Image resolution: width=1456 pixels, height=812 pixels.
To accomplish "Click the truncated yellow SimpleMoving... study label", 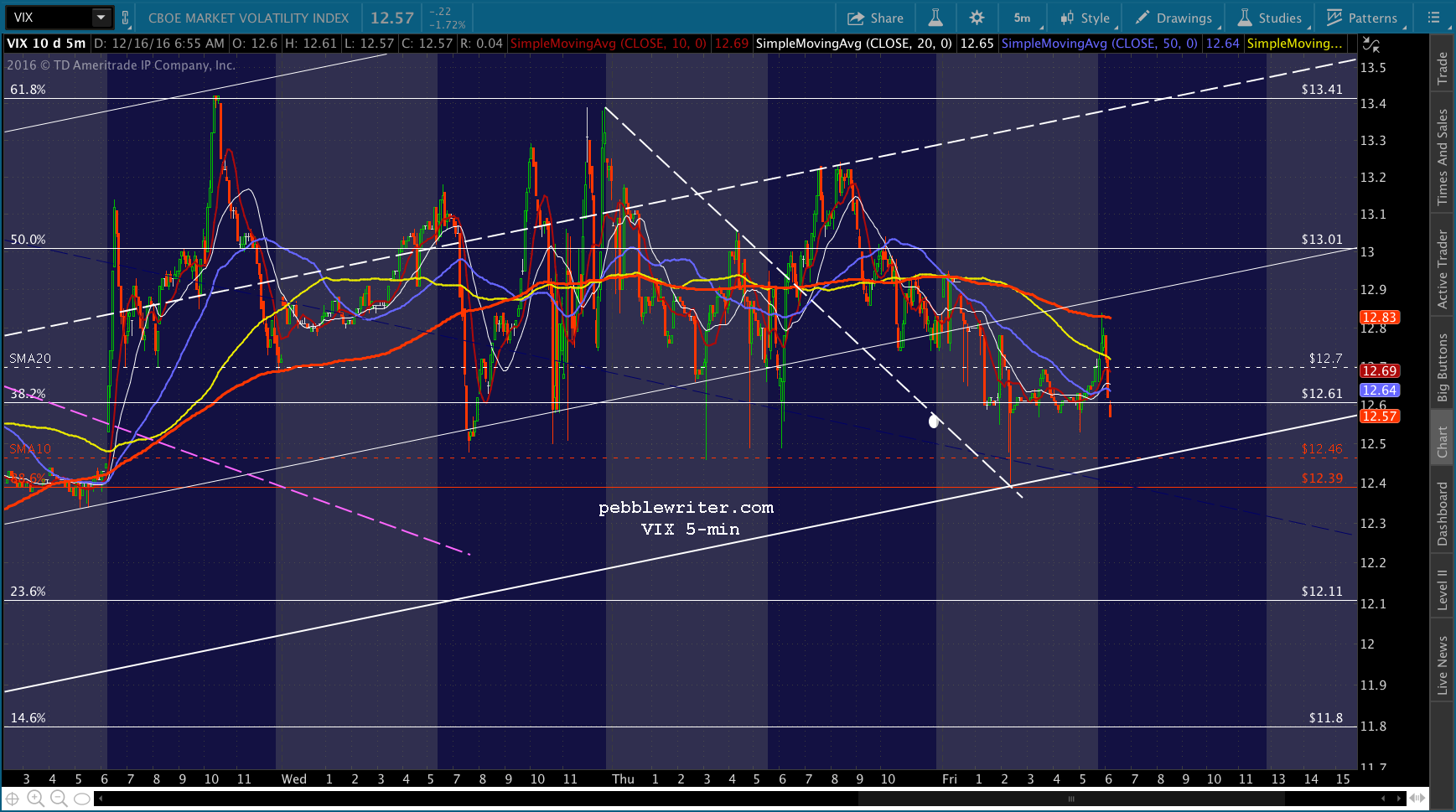I will (1294, 44).
